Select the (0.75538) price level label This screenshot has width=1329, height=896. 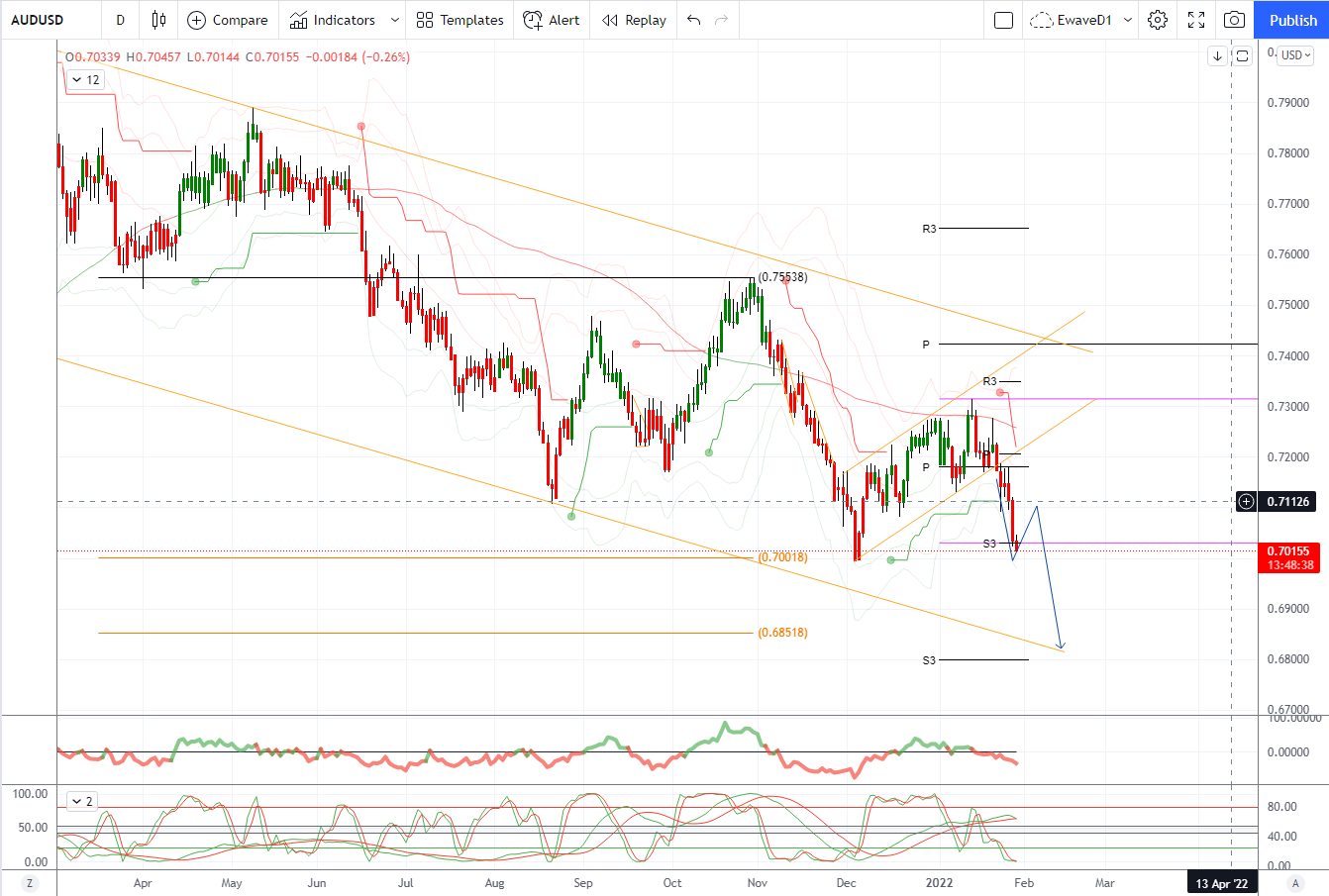click(x=782, y=277)
